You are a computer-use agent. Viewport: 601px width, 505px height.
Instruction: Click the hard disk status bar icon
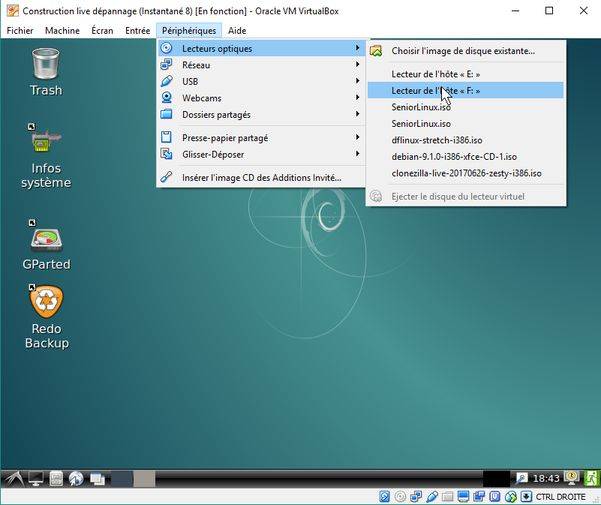click(x=384, y=497)
